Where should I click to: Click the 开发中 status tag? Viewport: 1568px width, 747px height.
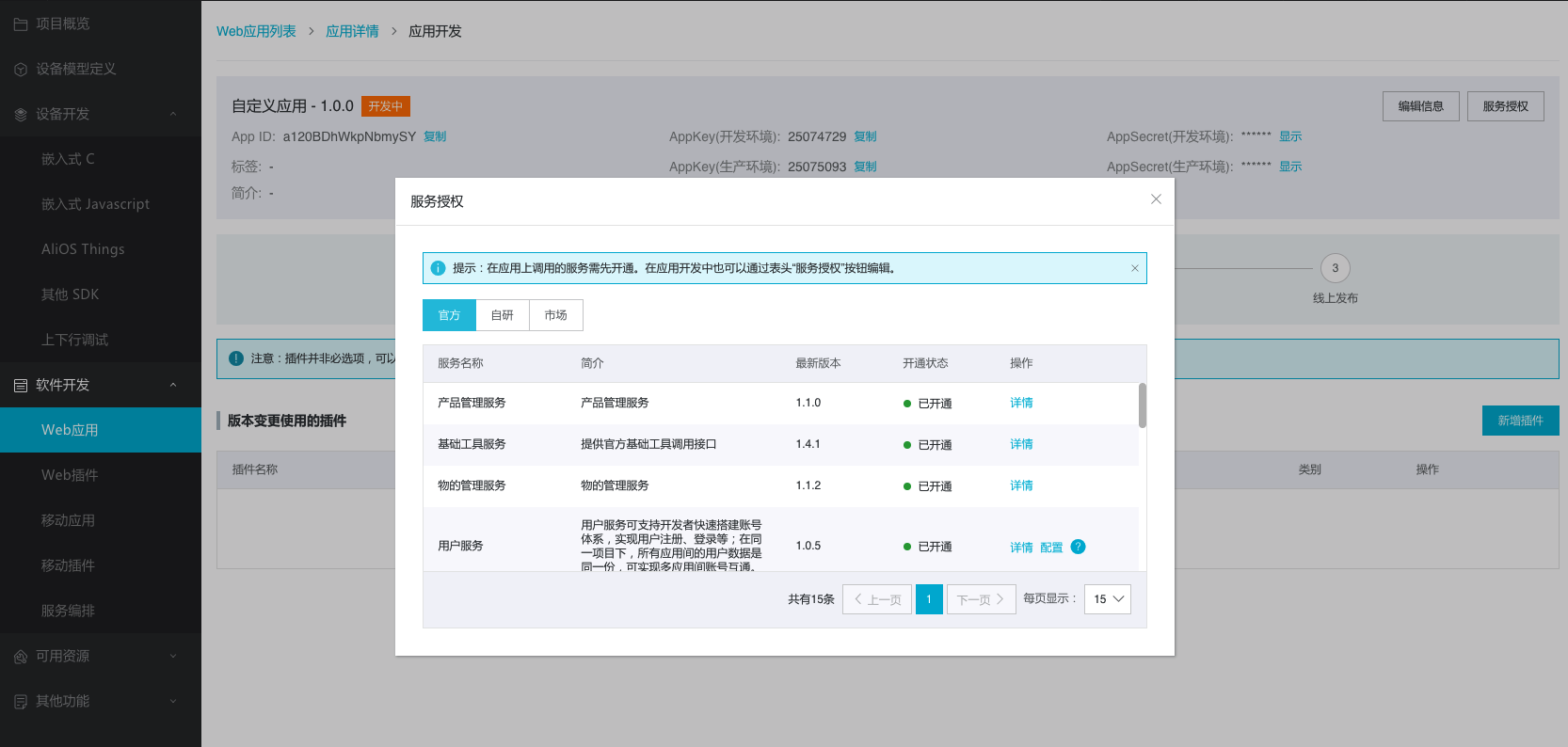pos(386,106)
